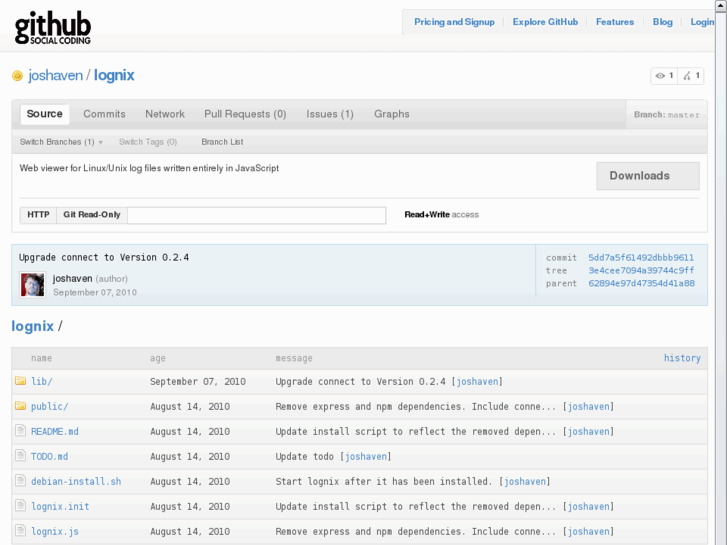The width and height of the screenshot is (727, 545).
Task: Click the watchers eye icon
Action: pos(660,76)
